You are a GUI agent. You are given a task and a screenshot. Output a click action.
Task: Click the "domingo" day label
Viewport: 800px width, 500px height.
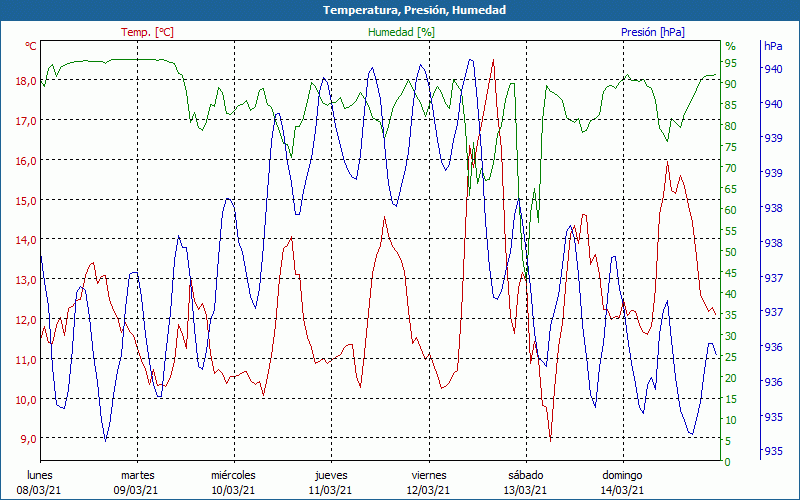pyautogui.click(x=622, y=476)
